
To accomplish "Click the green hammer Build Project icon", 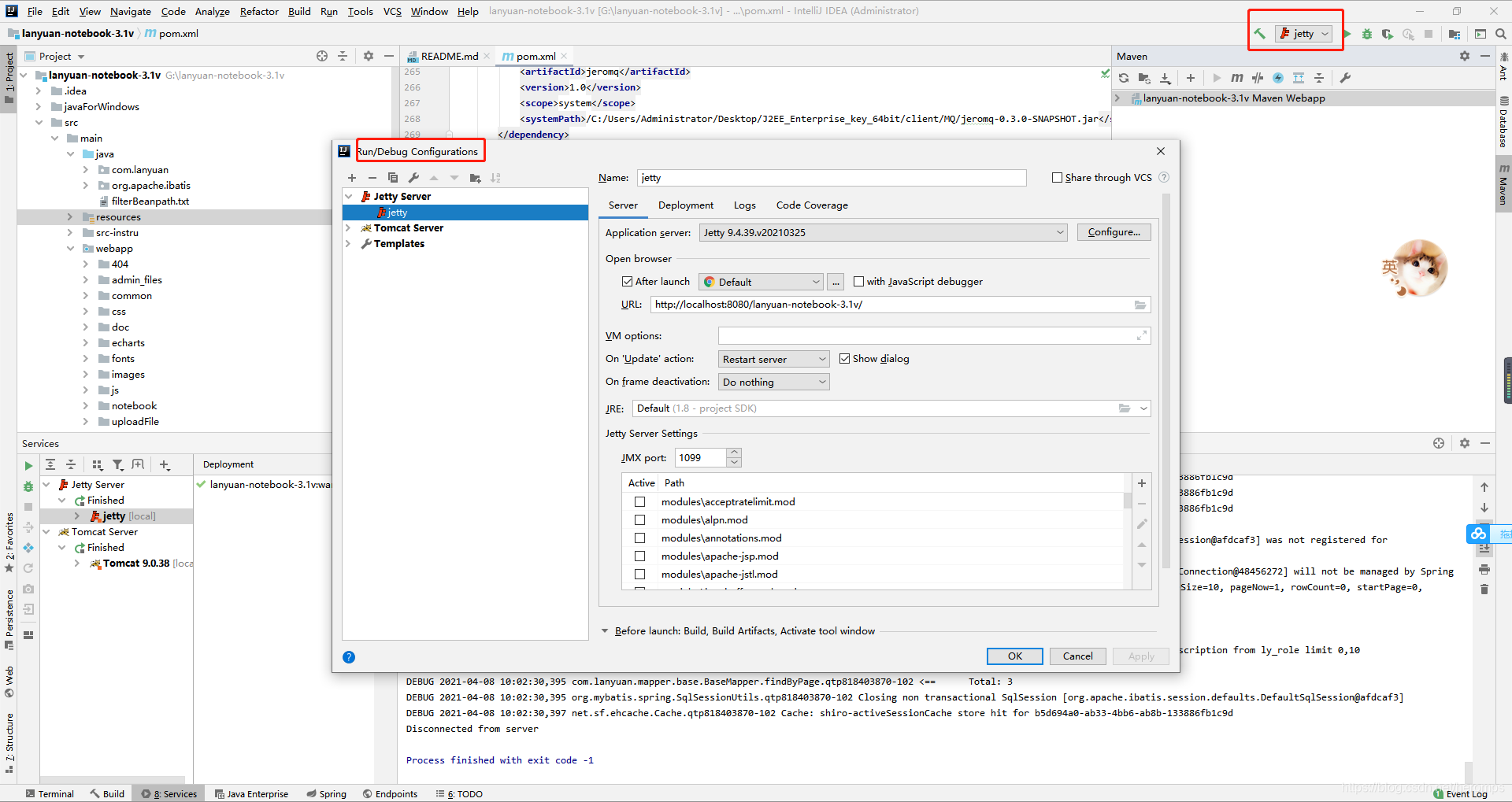I will coord(1260,34).
